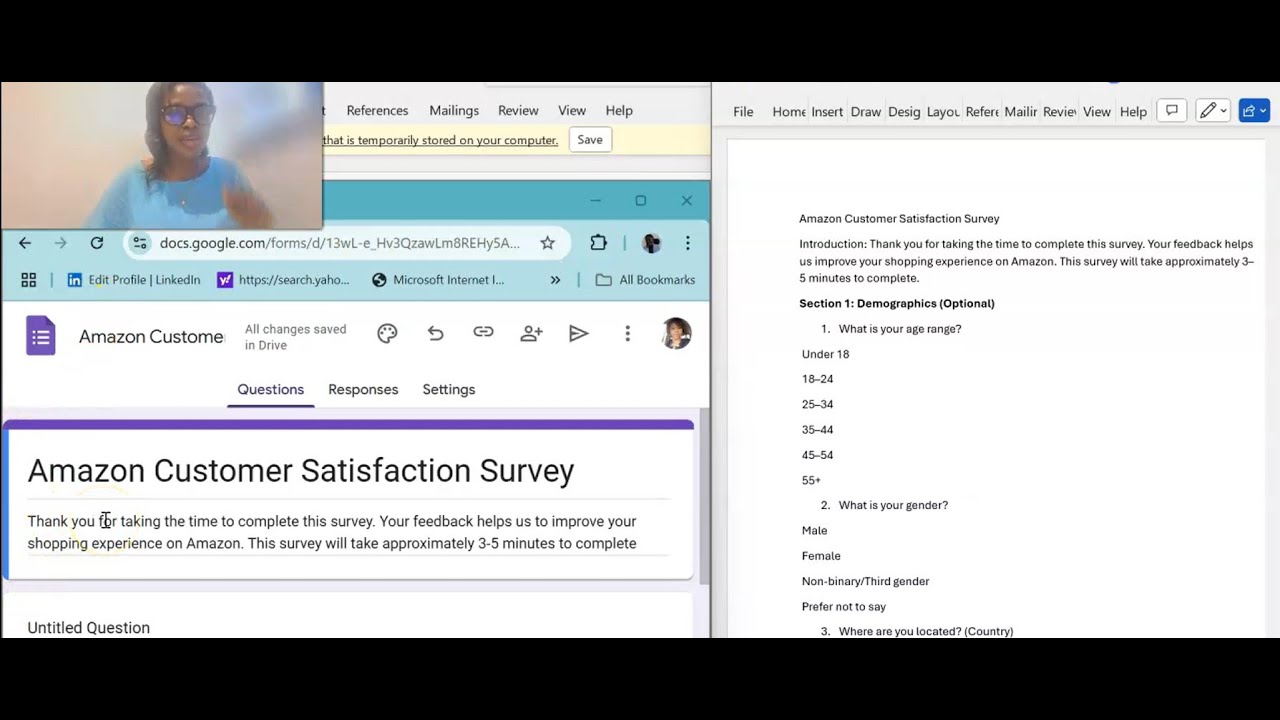
Task: Go forward in Chrome
Action: [x=61, y=243]
